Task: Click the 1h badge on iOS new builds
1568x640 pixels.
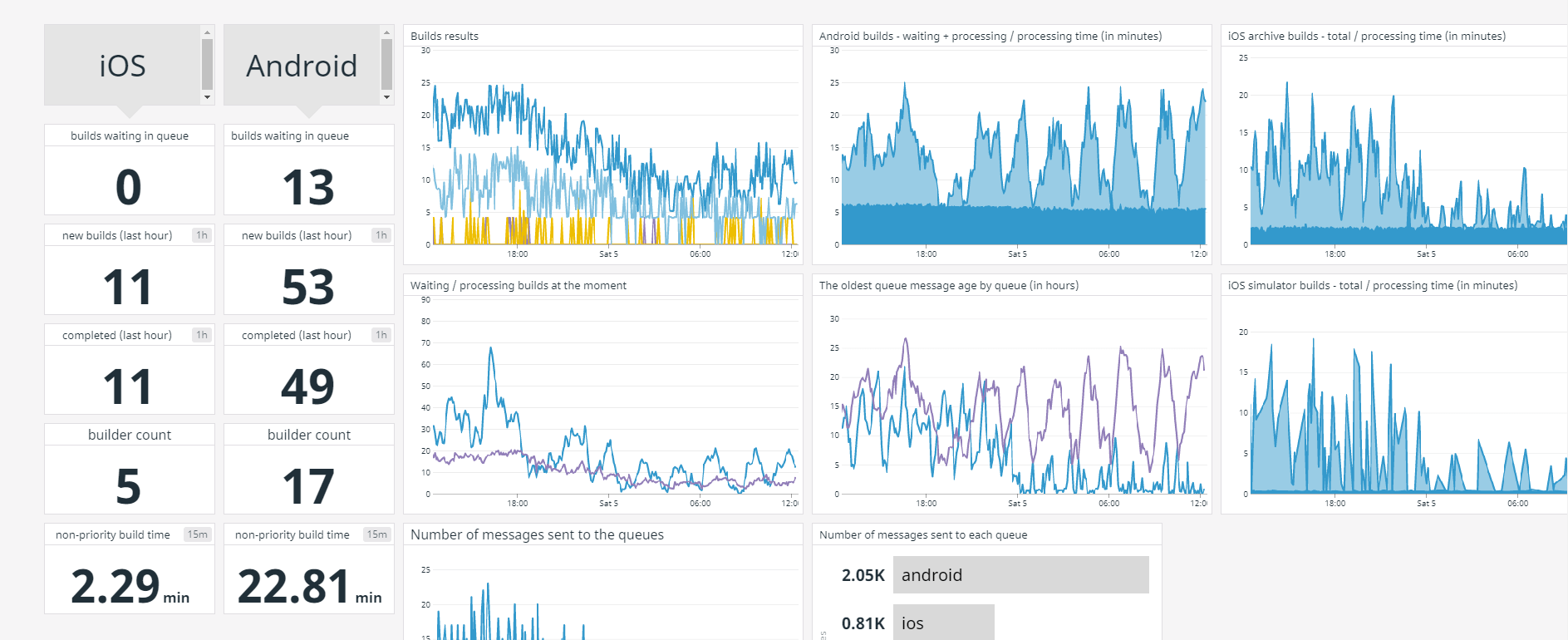Action: [x=202, y=235]
